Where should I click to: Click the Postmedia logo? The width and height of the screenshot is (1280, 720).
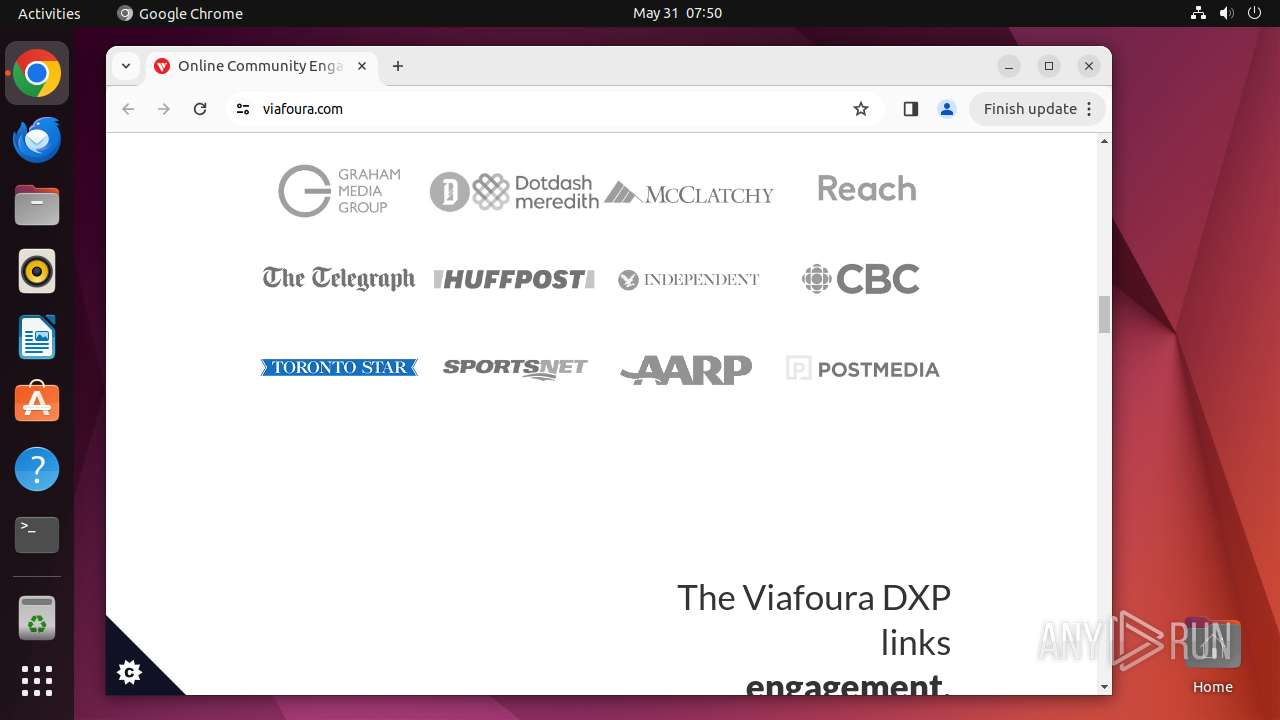[x=863, y=369]
